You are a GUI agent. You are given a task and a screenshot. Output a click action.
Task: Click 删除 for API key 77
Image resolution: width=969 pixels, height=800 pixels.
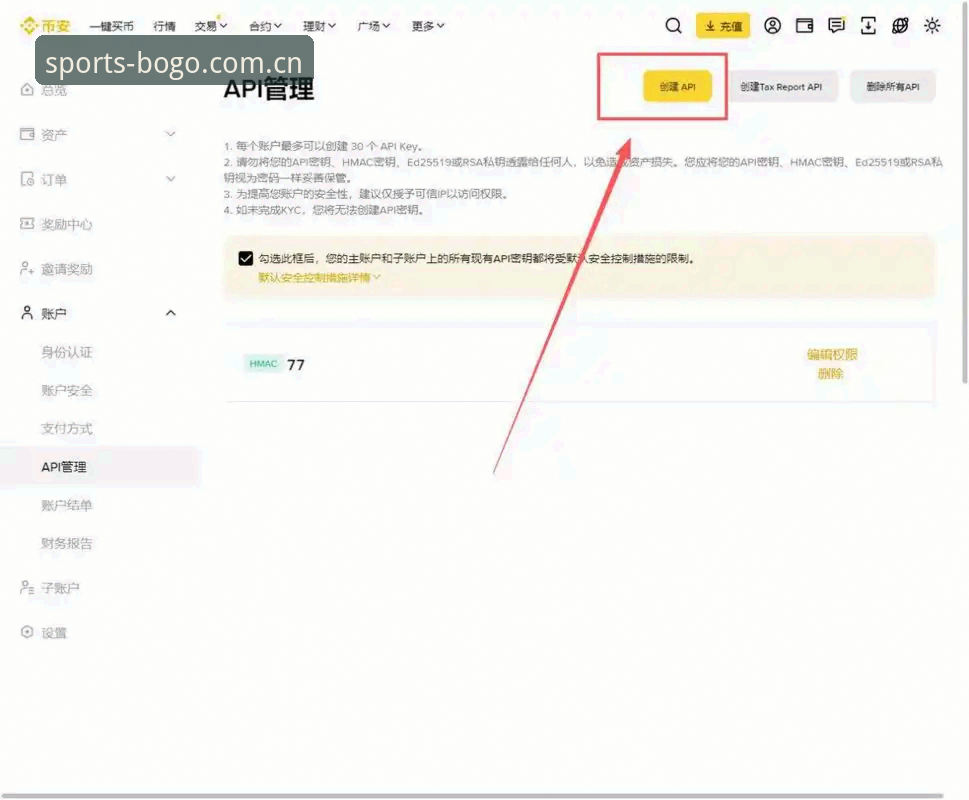(x=831, y=373)
